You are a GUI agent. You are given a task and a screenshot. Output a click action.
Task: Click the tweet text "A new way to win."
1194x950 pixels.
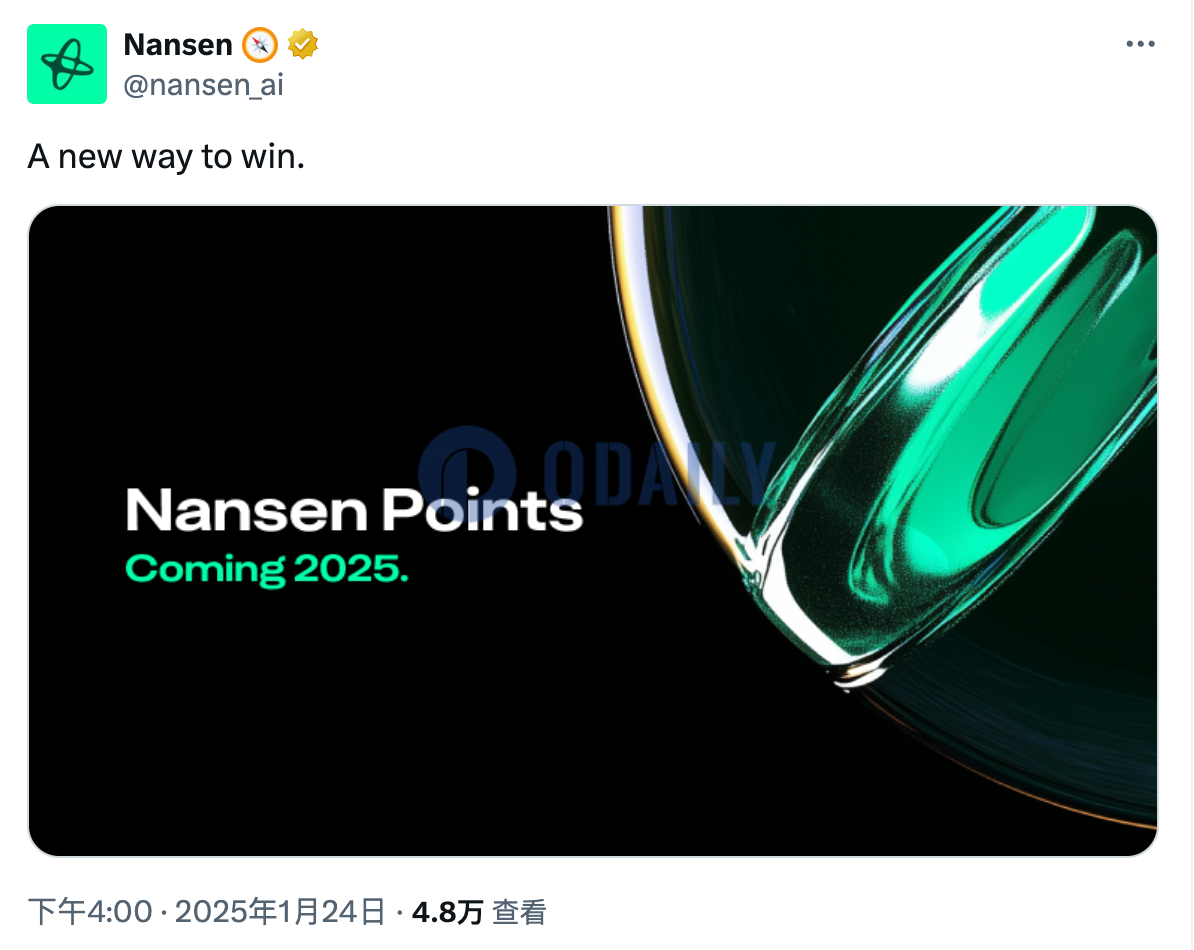pos(166,157)
